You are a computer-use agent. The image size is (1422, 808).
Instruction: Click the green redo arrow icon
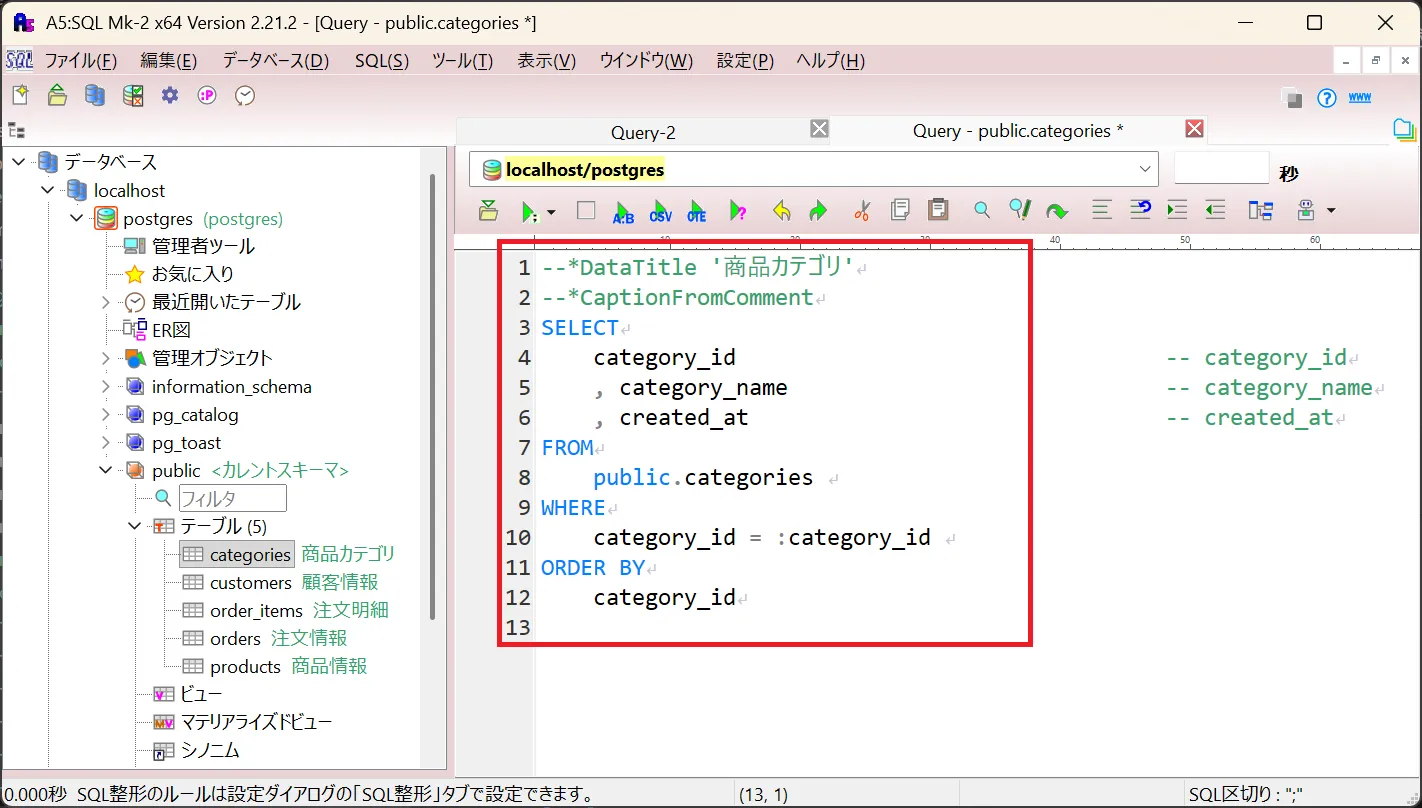818,211
